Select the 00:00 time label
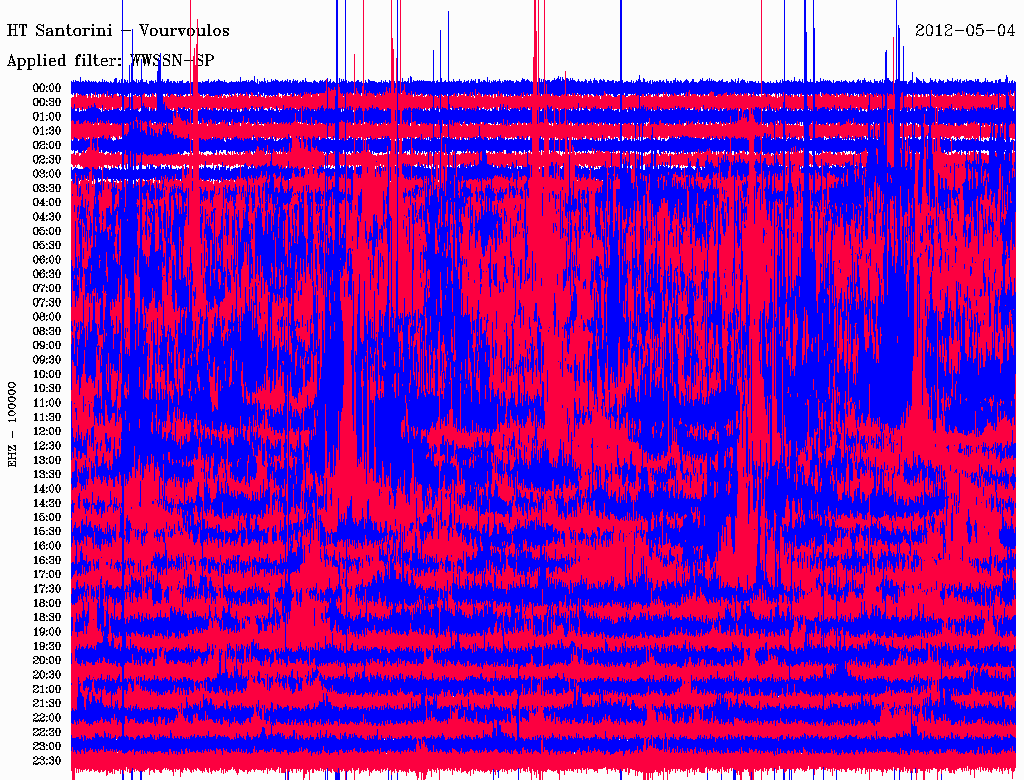This screenshot has width=1024, height=780. point(47,88)
